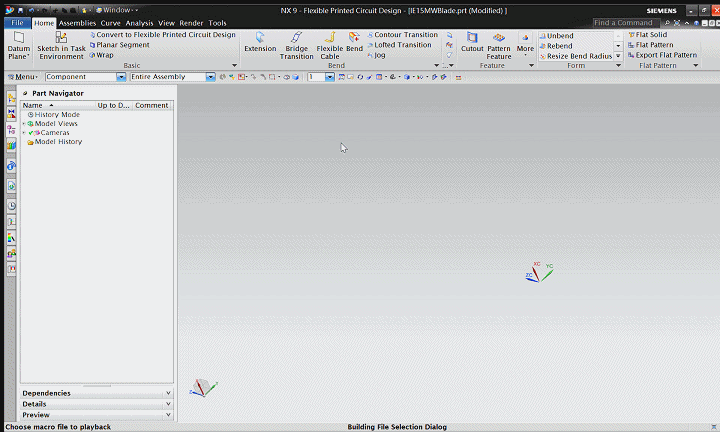Open the Reuse Library sidebar tab
Viewport: 720px width, 432px height.
(x=11, y=146)
